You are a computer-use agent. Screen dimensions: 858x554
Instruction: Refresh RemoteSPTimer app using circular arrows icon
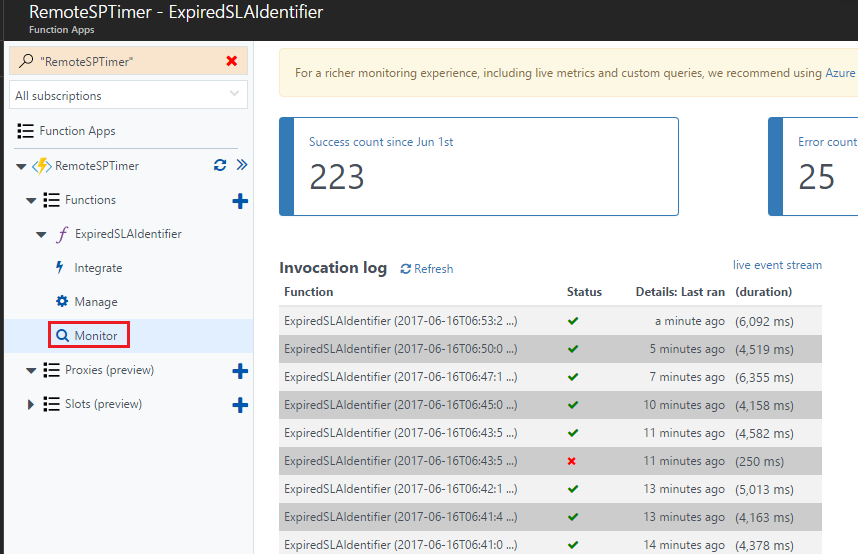220,165
